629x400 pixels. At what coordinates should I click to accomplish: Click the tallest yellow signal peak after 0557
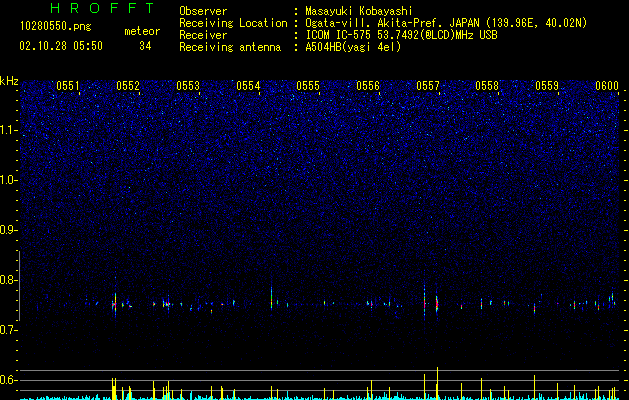437,383
